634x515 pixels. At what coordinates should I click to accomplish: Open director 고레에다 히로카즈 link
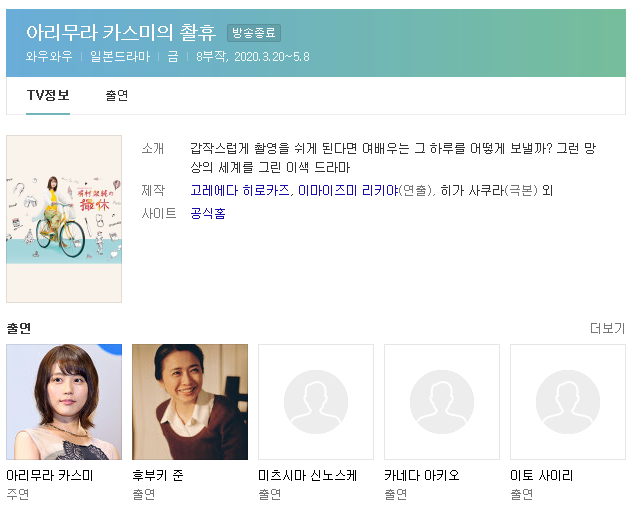[240, 190]
